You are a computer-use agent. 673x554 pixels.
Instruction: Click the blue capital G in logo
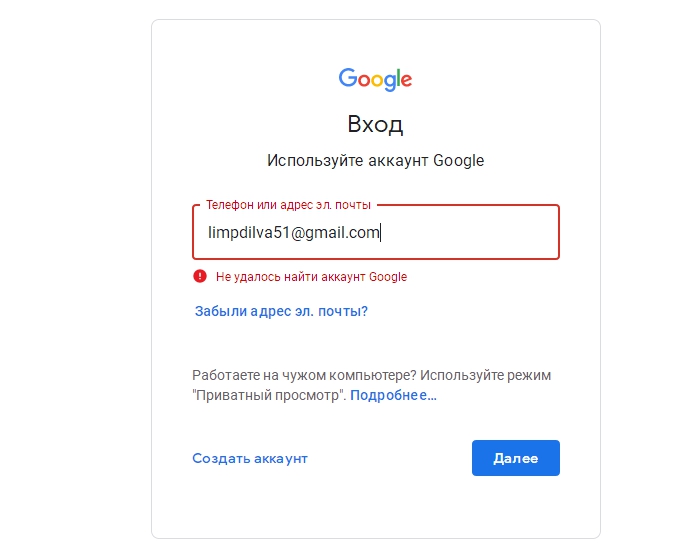coord(347,78)
